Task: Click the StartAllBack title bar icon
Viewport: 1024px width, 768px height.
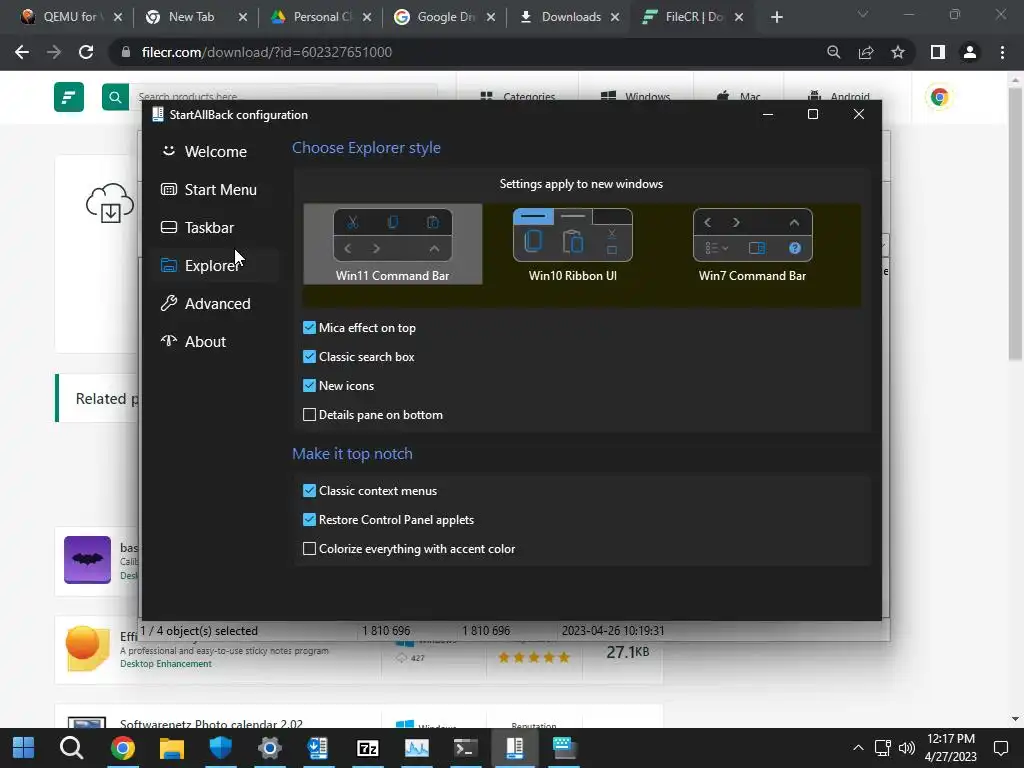Action: point(157,114)
